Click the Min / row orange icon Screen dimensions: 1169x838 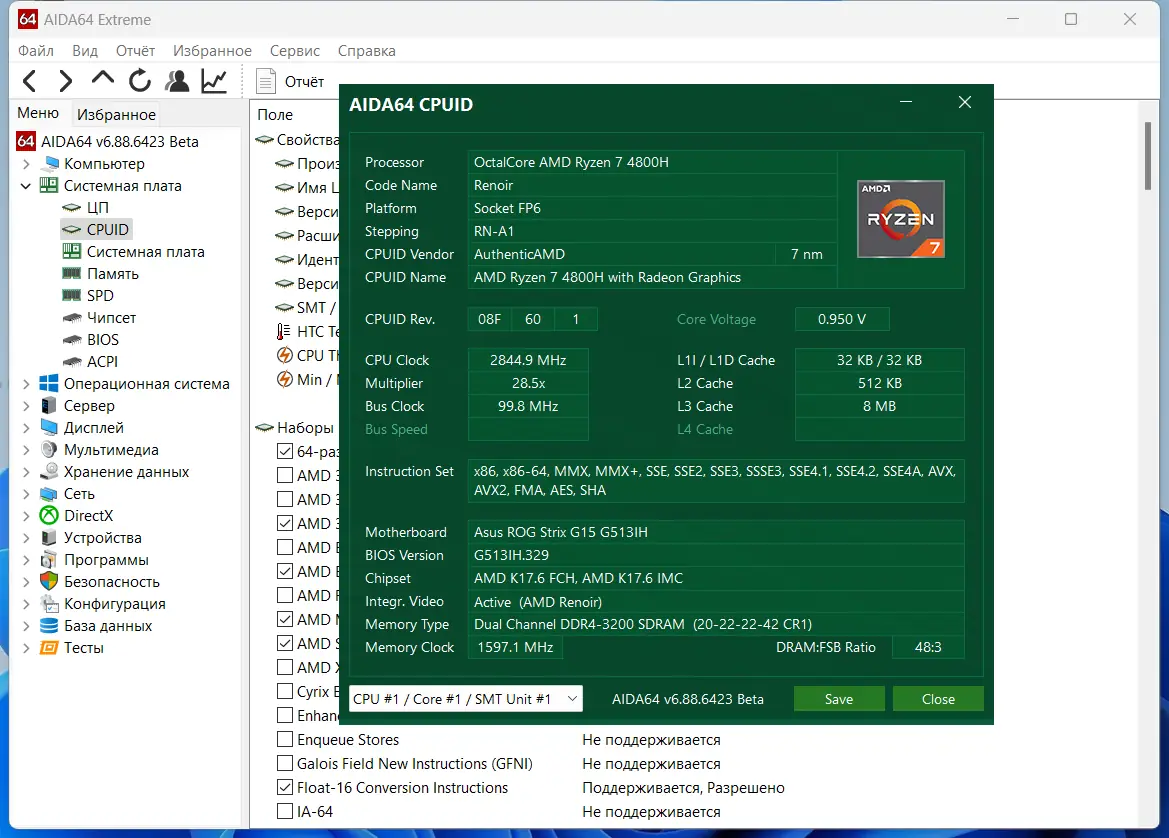tap(284, 379)
